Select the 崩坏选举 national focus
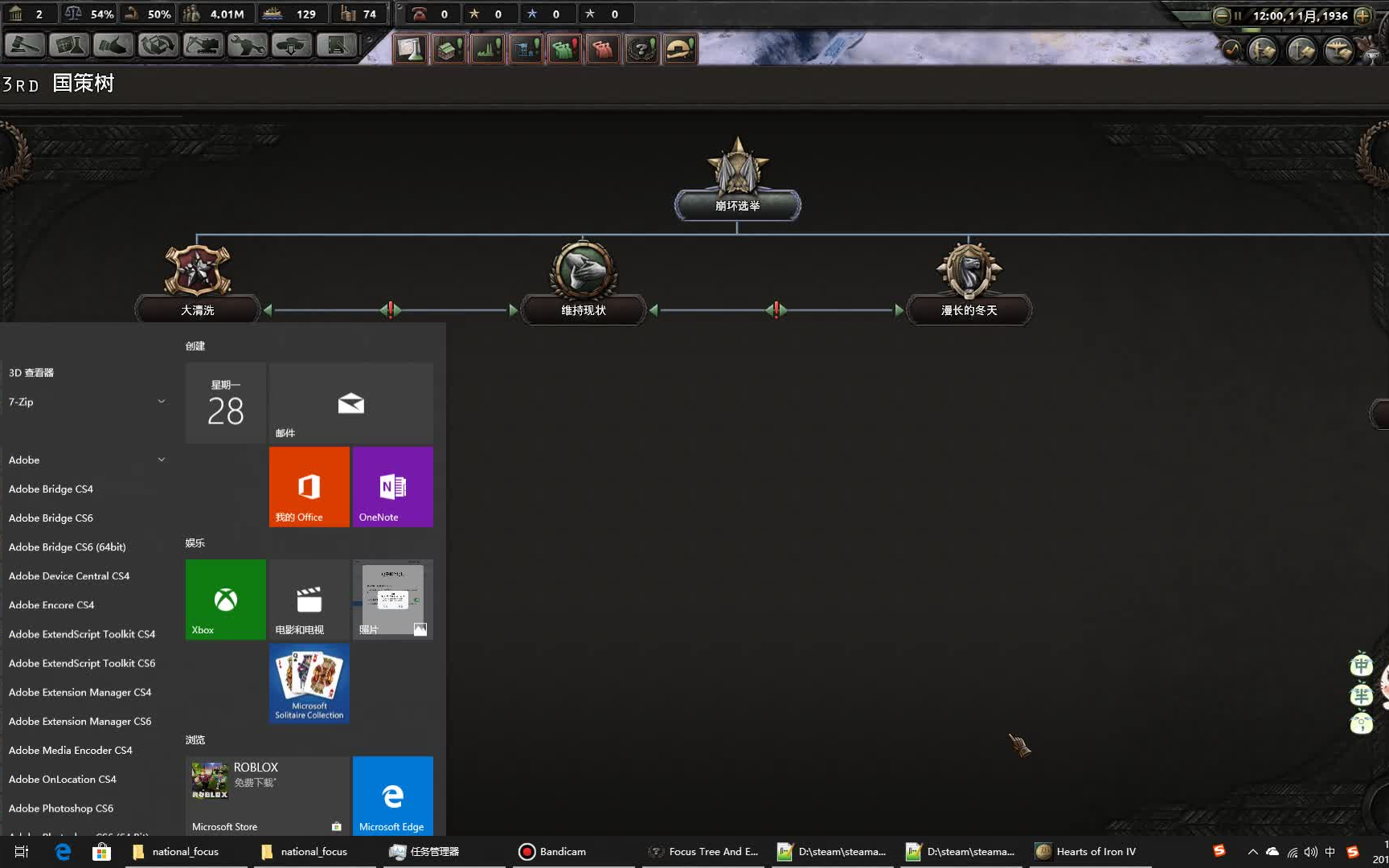This screenshot has height=868, width=1389. pos(737,205)
